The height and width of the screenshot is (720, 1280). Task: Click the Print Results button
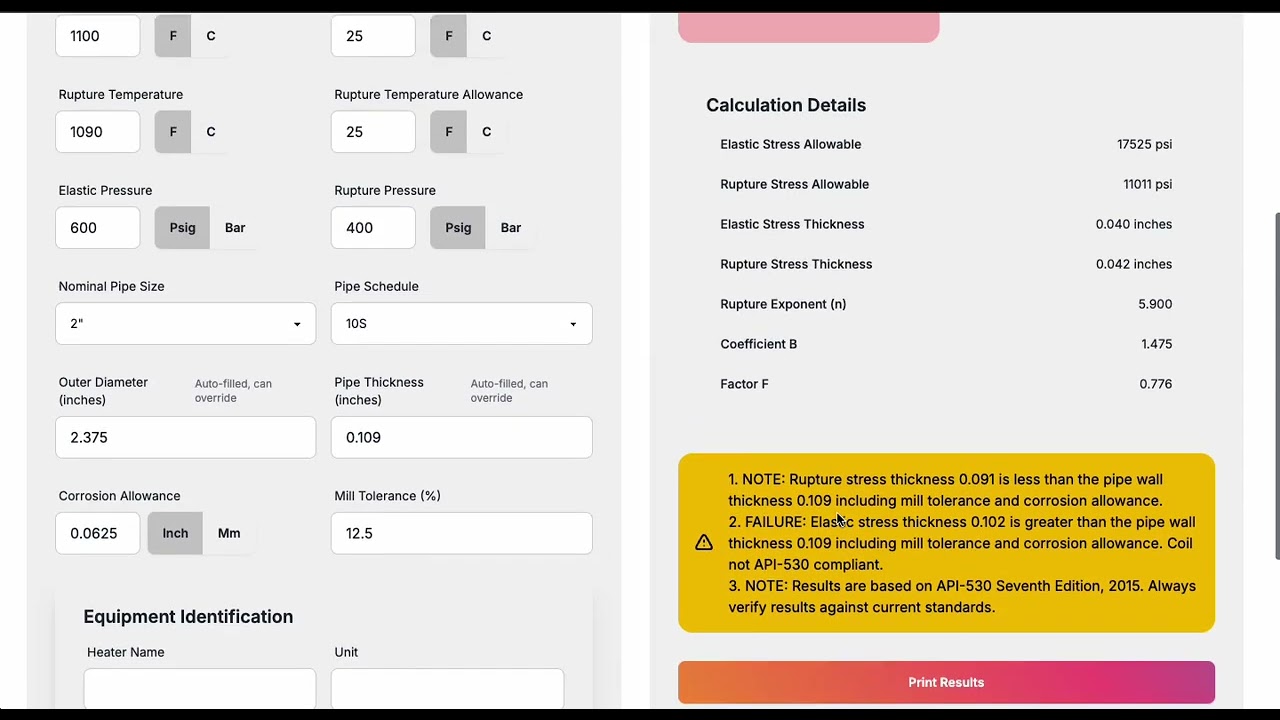pos(946,682)
